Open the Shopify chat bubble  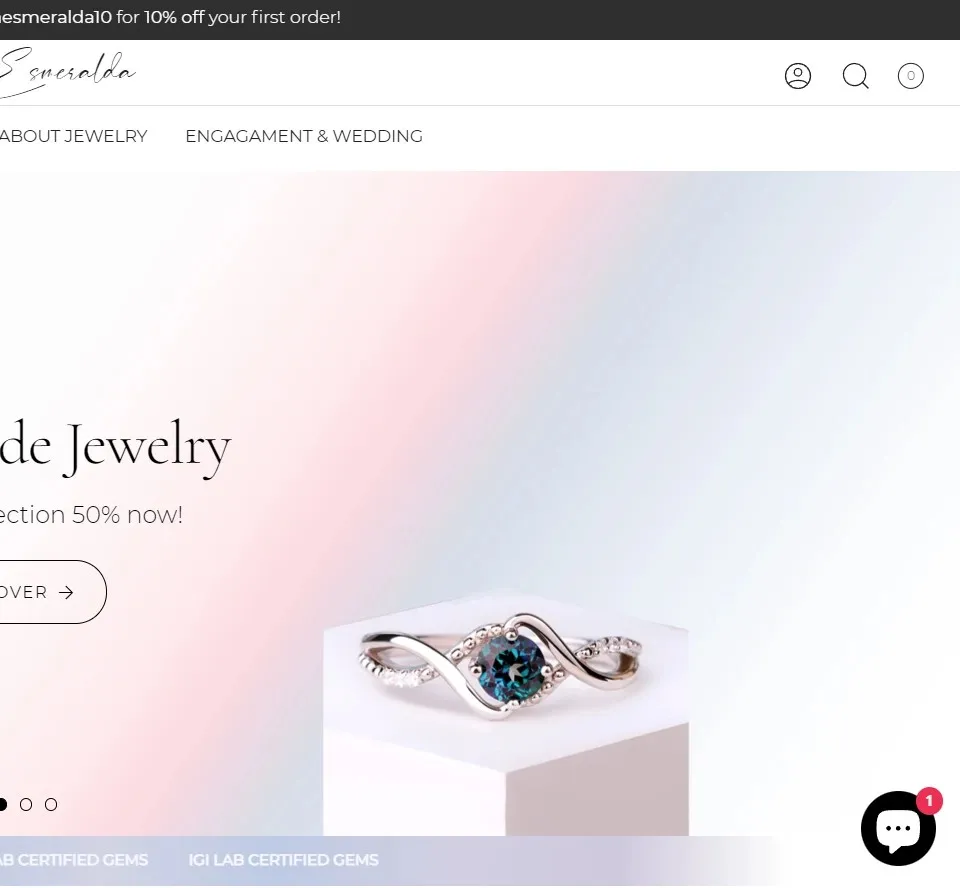click(x=898, y=828)
